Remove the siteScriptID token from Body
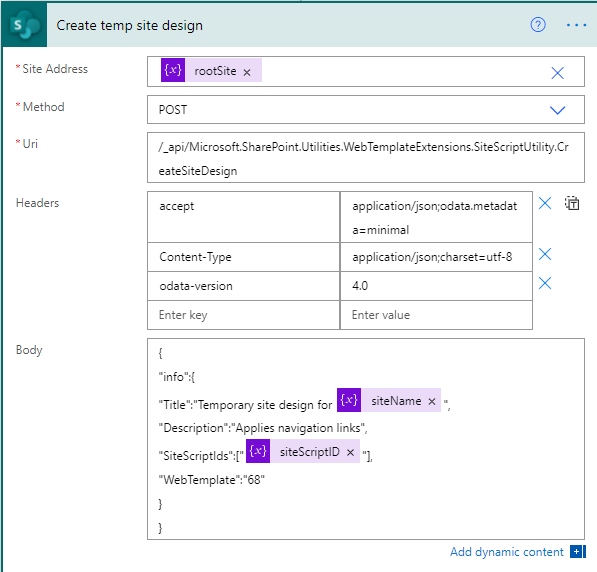Image resolution: width=597 pixels, height=572 pixels. pyautogui.click(x=350, y=452)
